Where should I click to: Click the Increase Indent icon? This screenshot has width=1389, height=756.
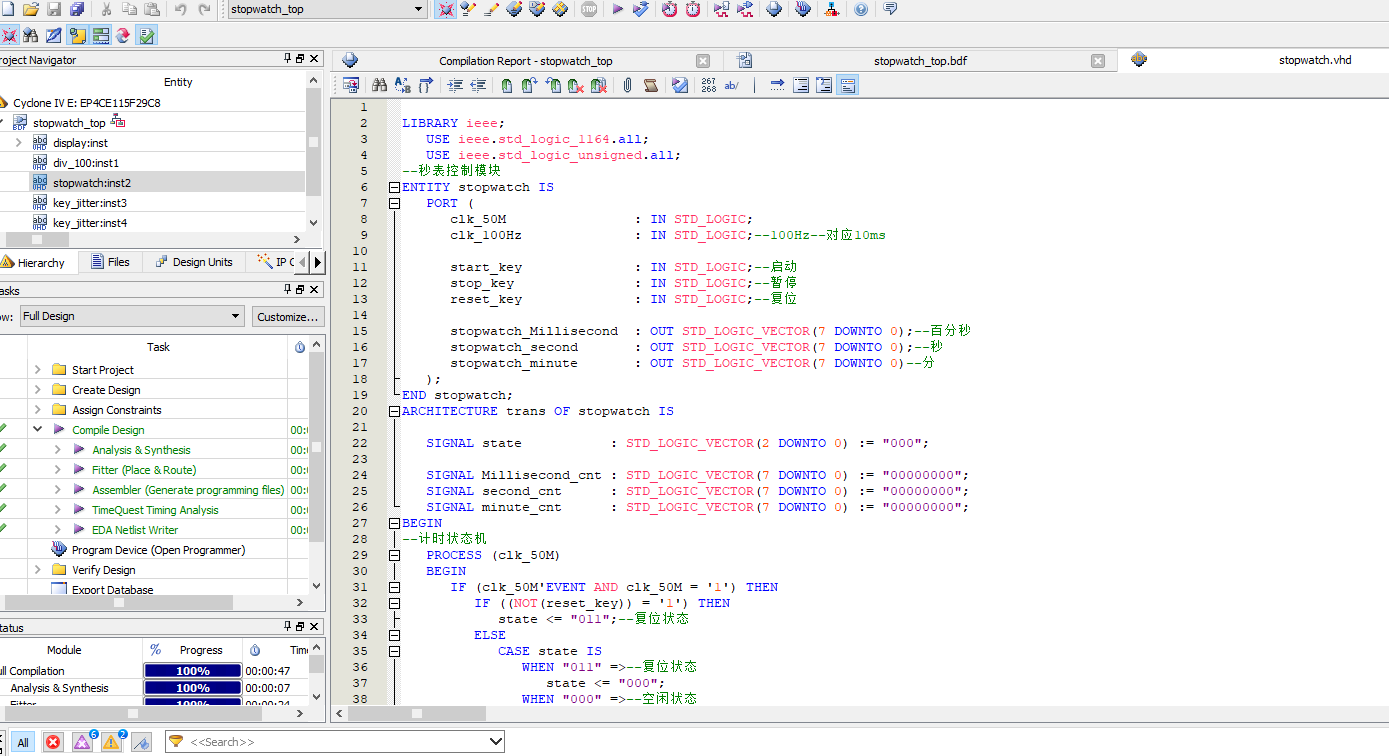click(455, 85)
